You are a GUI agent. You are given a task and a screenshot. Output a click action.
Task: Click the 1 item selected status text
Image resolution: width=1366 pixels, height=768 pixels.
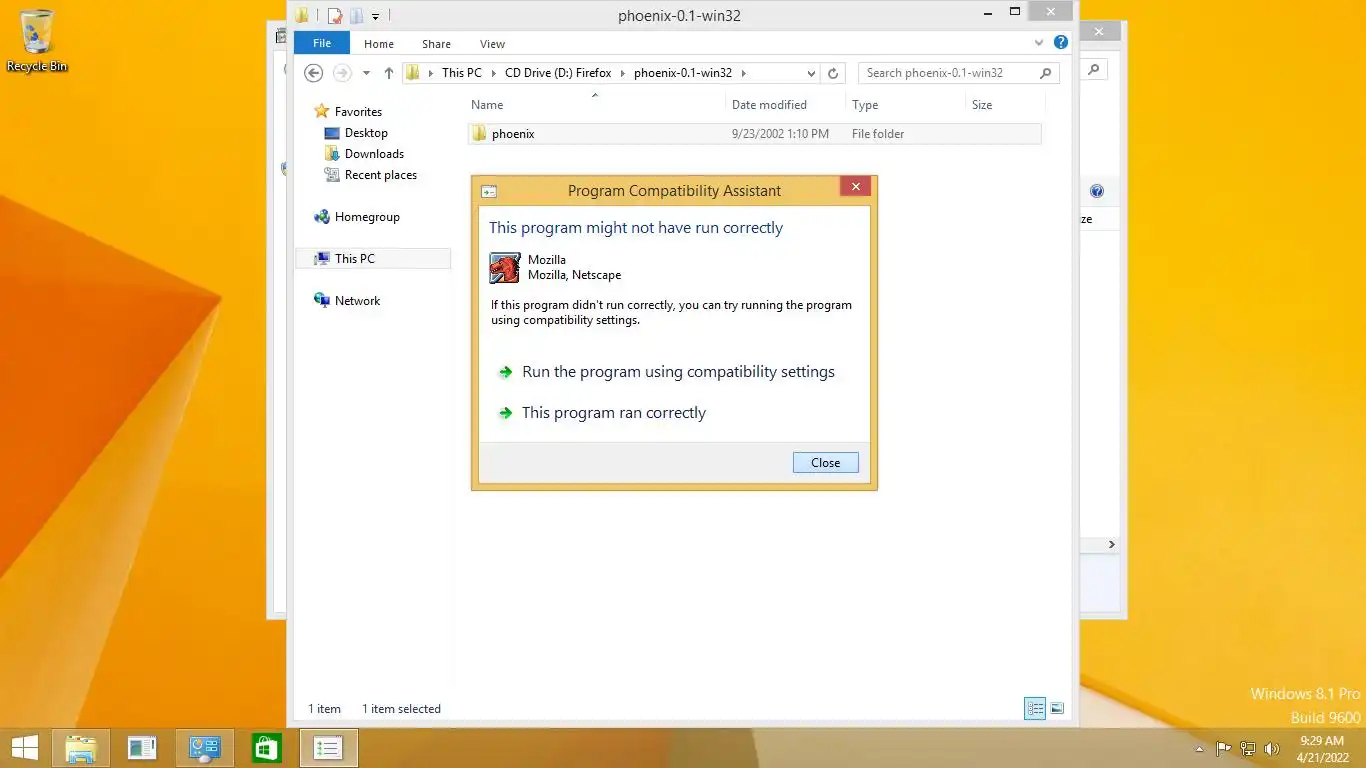click(x=401, y=709)
